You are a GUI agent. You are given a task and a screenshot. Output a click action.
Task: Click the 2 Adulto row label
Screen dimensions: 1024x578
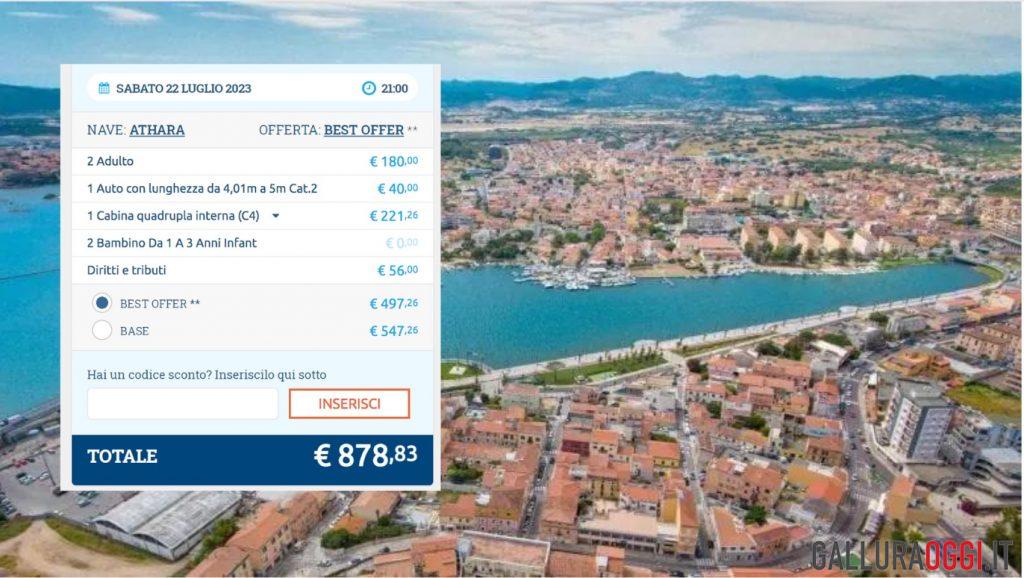point(110,161)
